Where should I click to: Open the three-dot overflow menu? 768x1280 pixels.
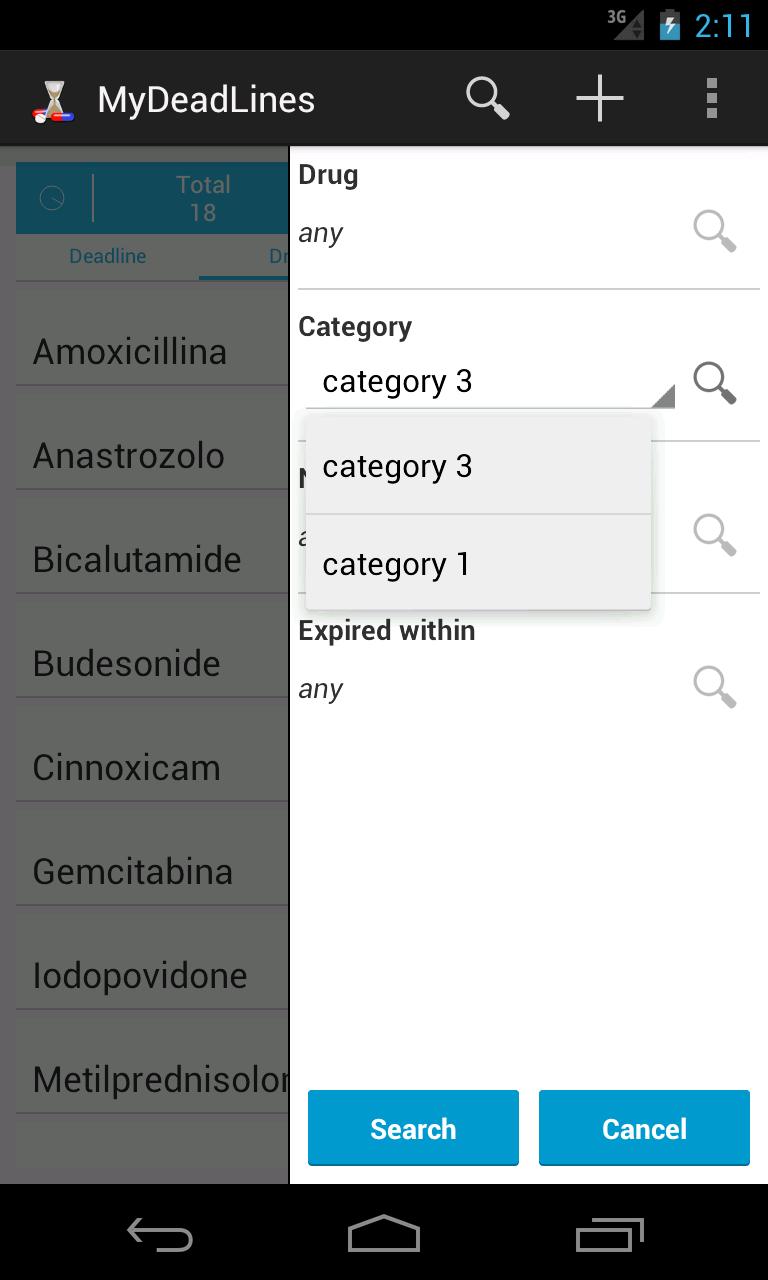[x=711, y=99]
